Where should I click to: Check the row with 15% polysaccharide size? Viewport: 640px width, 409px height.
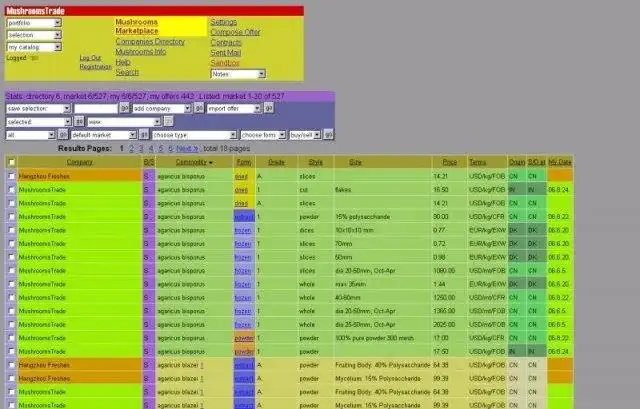tap(12, 217)
